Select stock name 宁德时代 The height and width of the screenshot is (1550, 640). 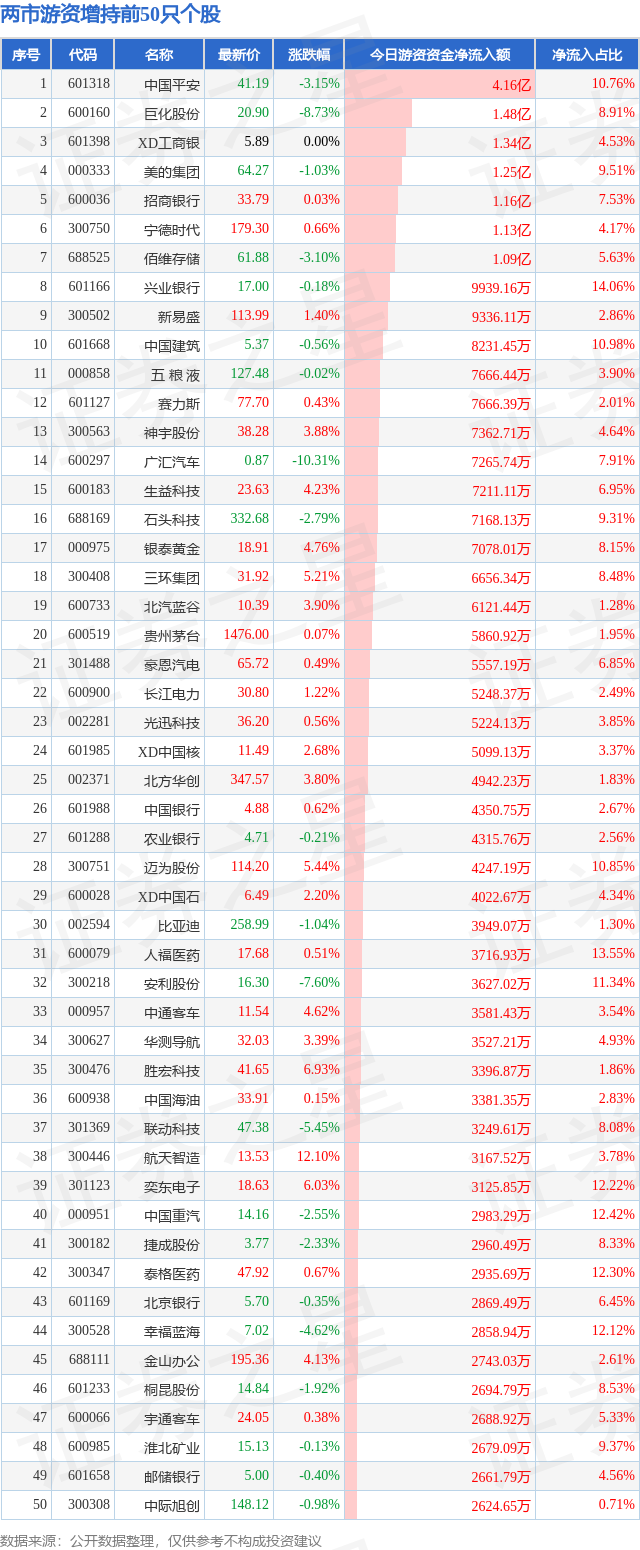pos(172,230)
